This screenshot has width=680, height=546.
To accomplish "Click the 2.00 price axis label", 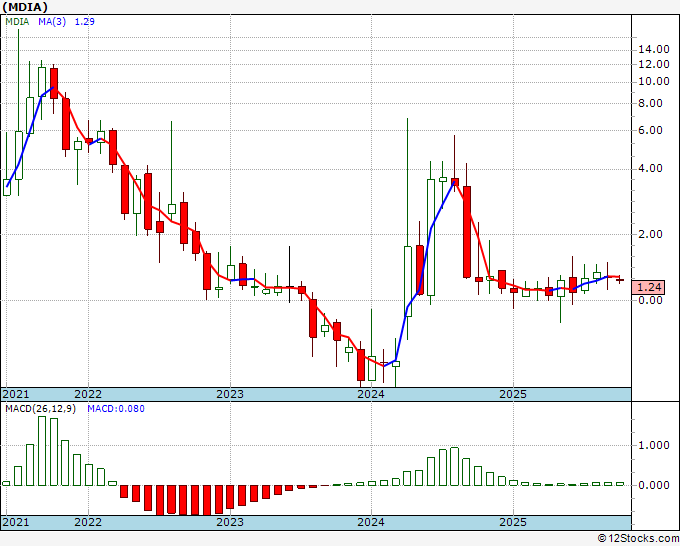I will click(651, 234).
